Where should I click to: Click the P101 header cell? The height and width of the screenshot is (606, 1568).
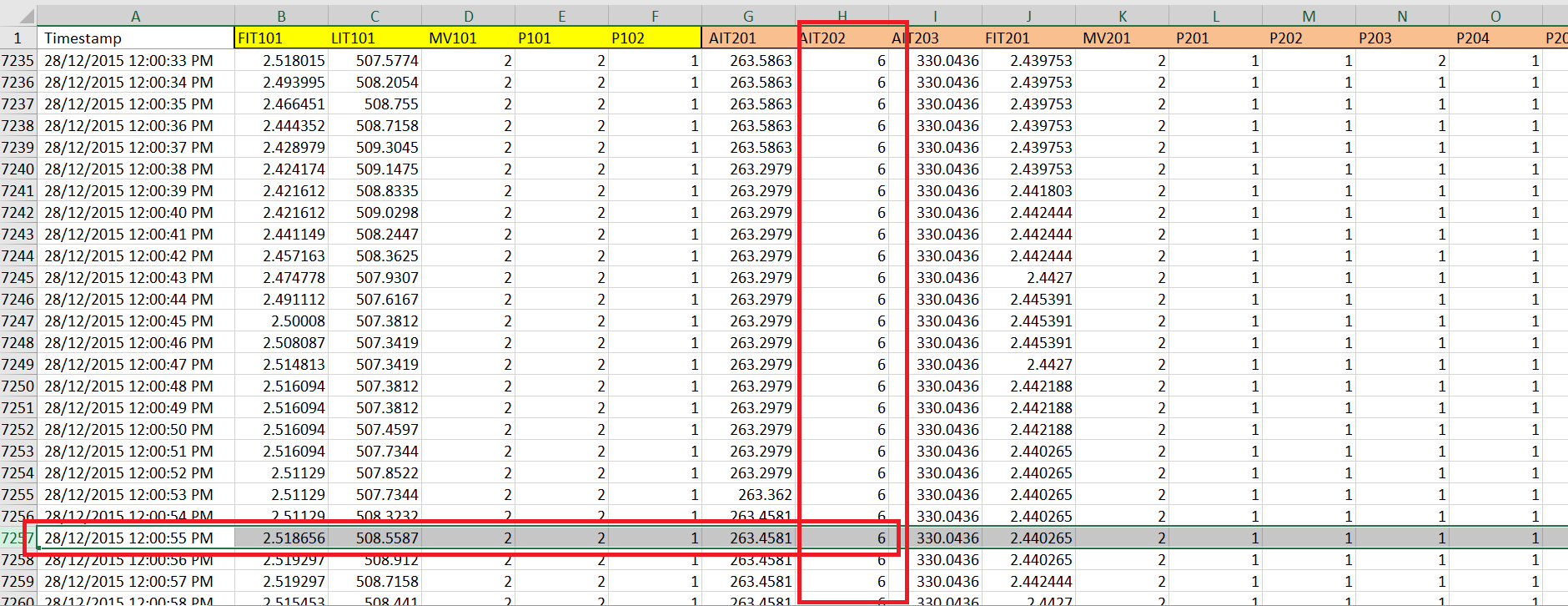coord(561,38)
